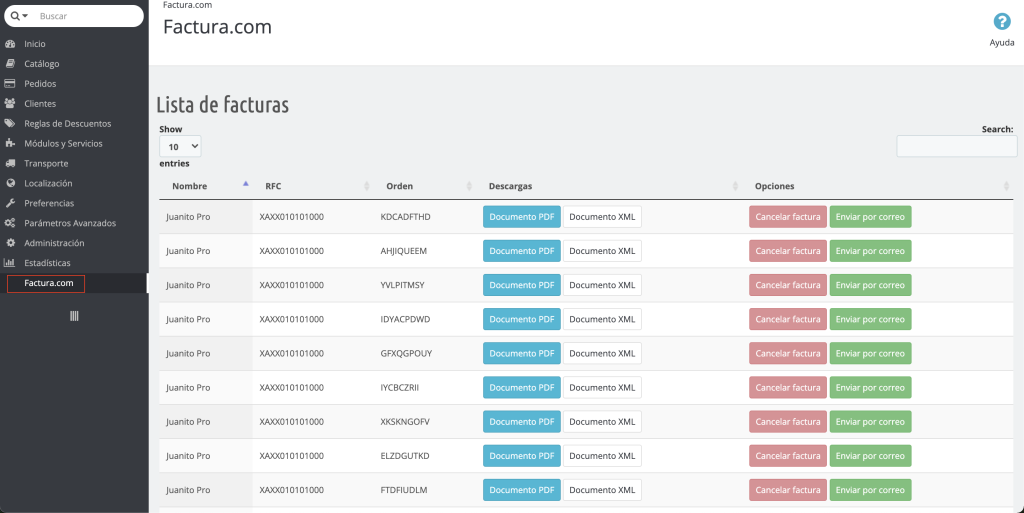Cancelar factura for order YVLPITMSY
The image size is (1024, 513).
coord(788,285)
